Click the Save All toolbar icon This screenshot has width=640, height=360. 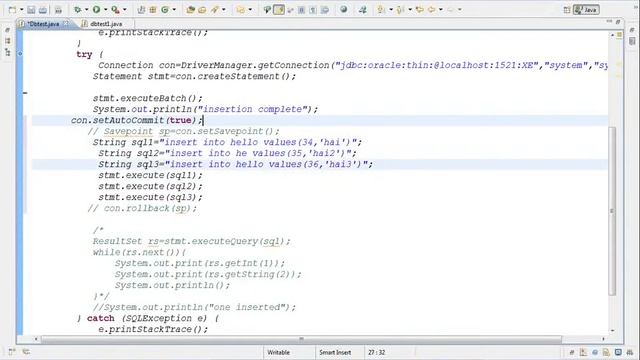coord(43,10)
